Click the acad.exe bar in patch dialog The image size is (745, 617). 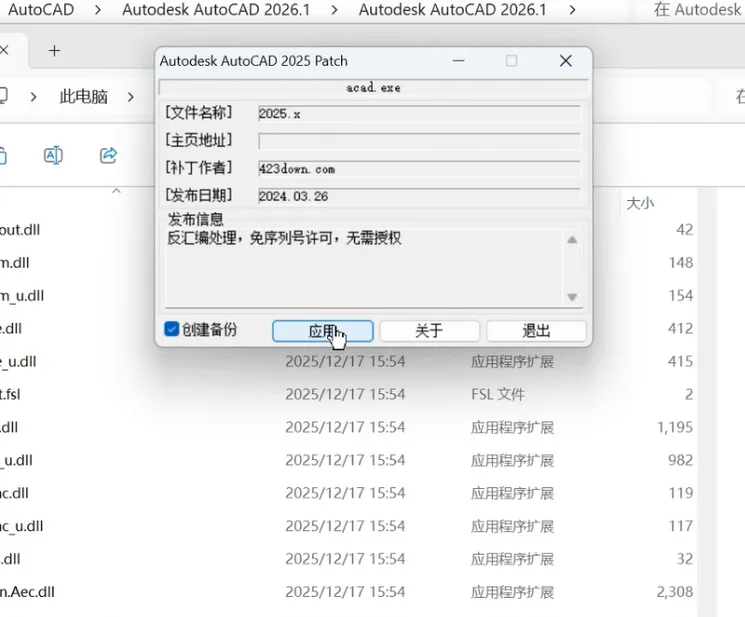tap(373, 87)
